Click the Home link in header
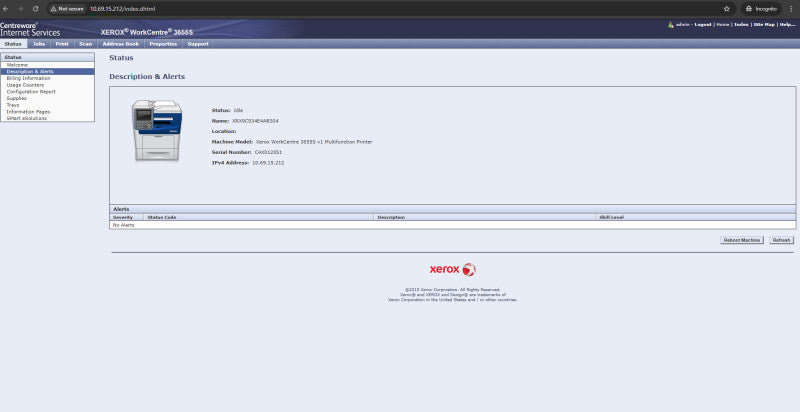This screenshot has width=800, height=412. click(x=722, y=24)
